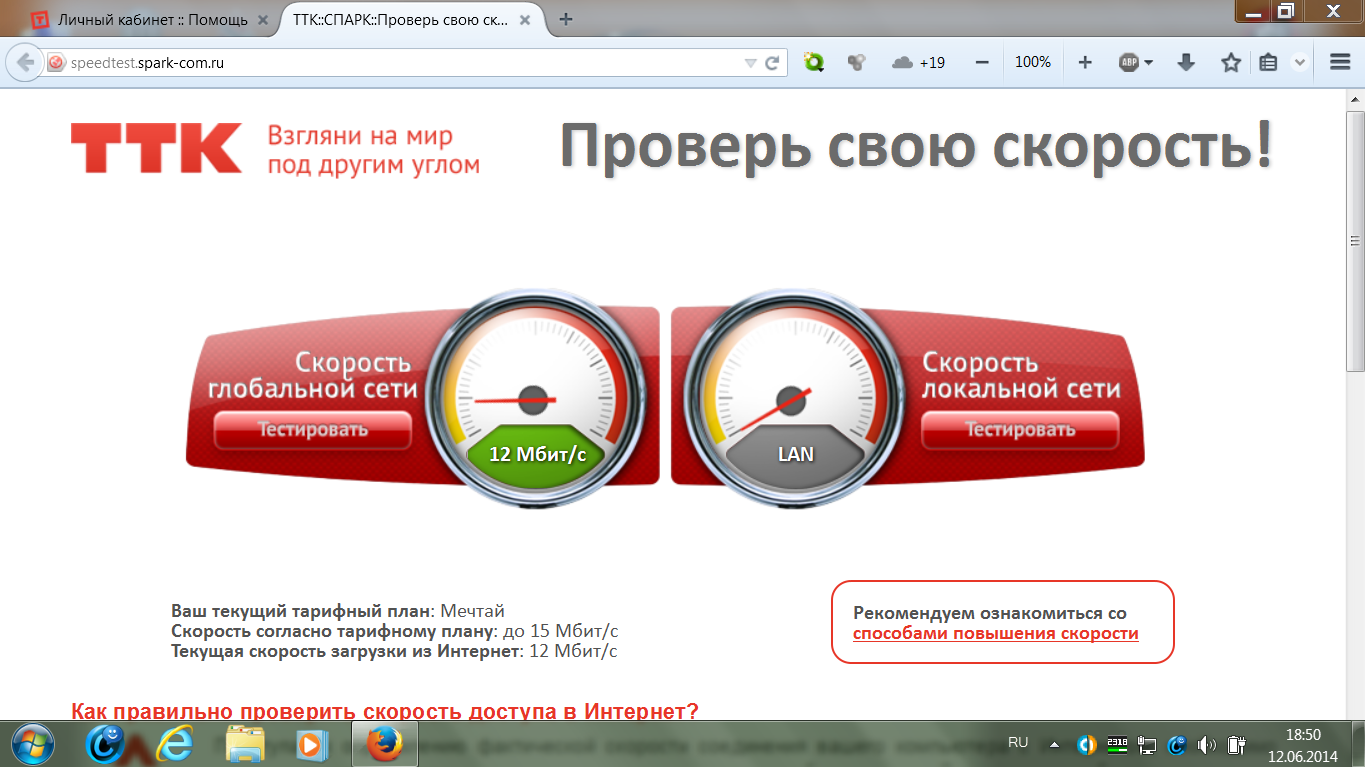Viewport: 1365px width, 767px height.
Task: Bookmark this page with the star
Action: tap(1231, 62)
